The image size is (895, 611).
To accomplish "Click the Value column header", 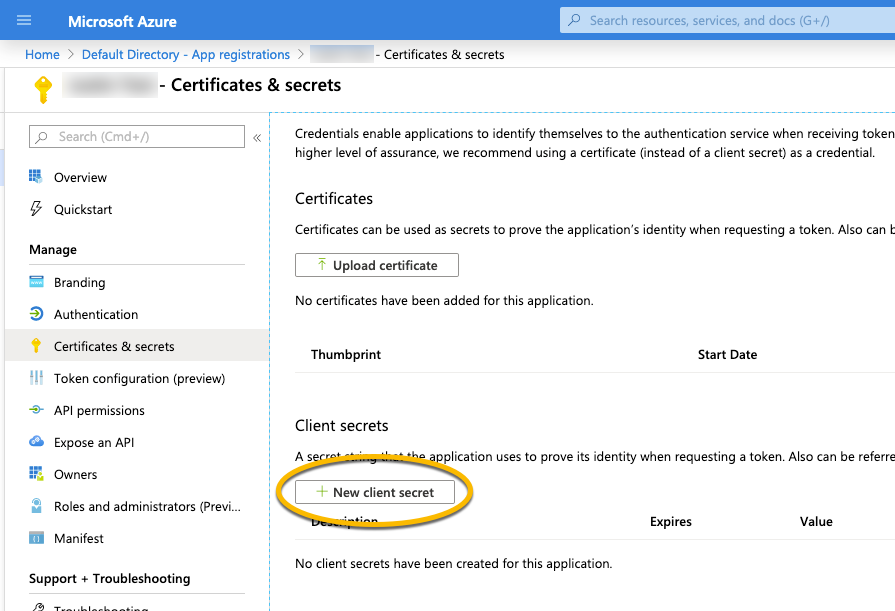I will pyautogui.click(x=816, y=521).
